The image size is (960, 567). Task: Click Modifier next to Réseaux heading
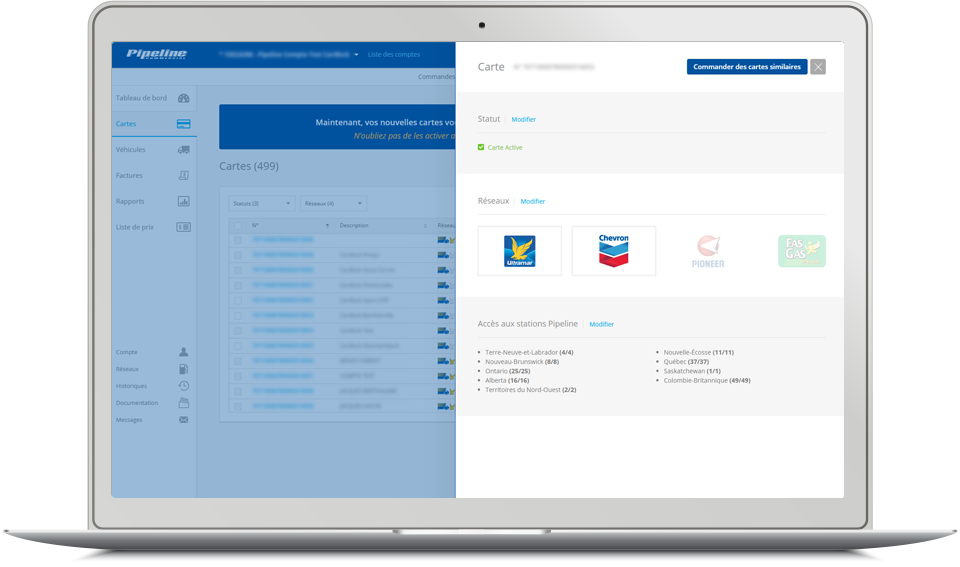[x=533, y=201]
